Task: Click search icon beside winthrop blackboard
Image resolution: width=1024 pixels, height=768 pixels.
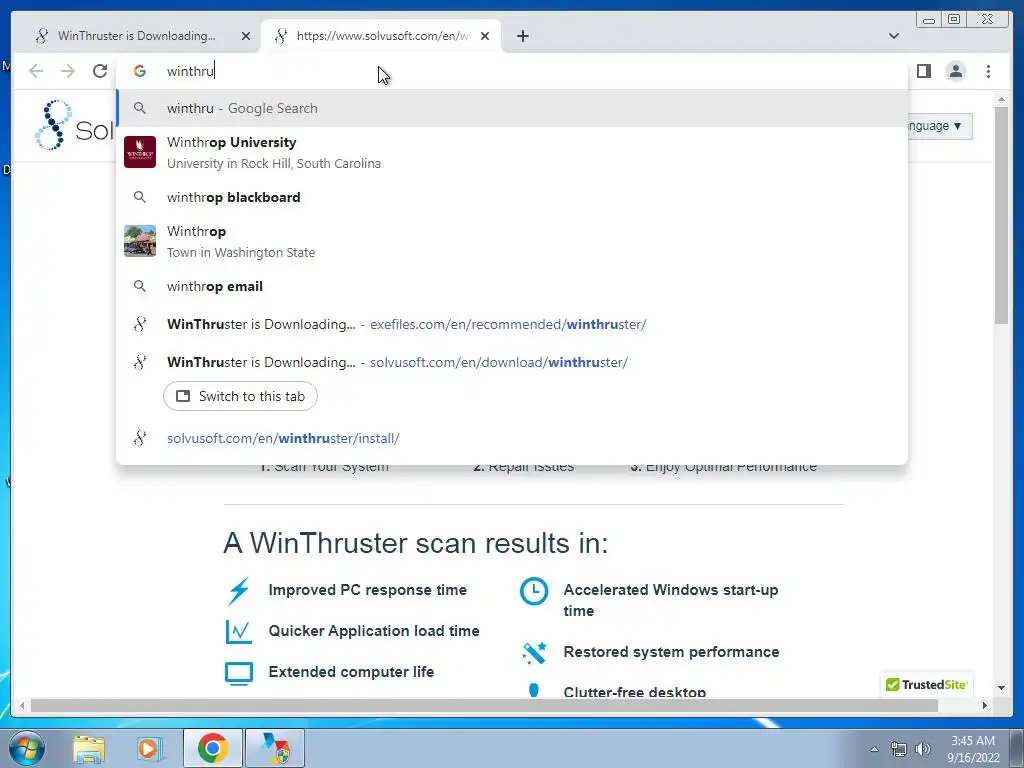Action: (140, 197)
